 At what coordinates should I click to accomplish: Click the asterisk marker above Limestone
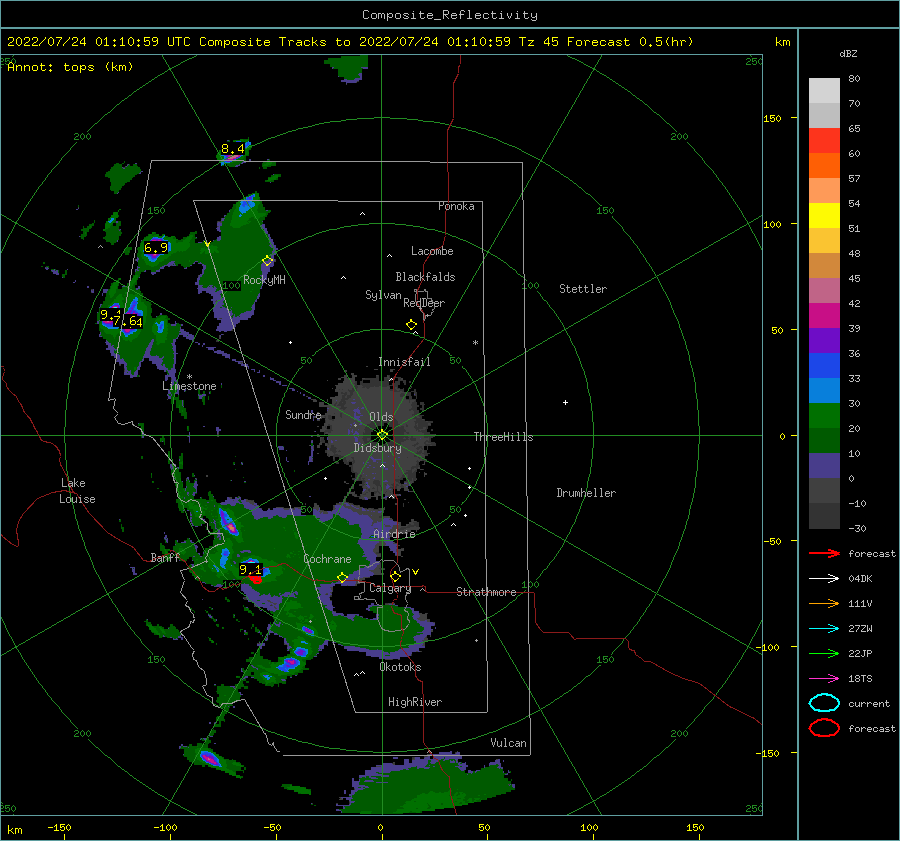pos(189,377)
